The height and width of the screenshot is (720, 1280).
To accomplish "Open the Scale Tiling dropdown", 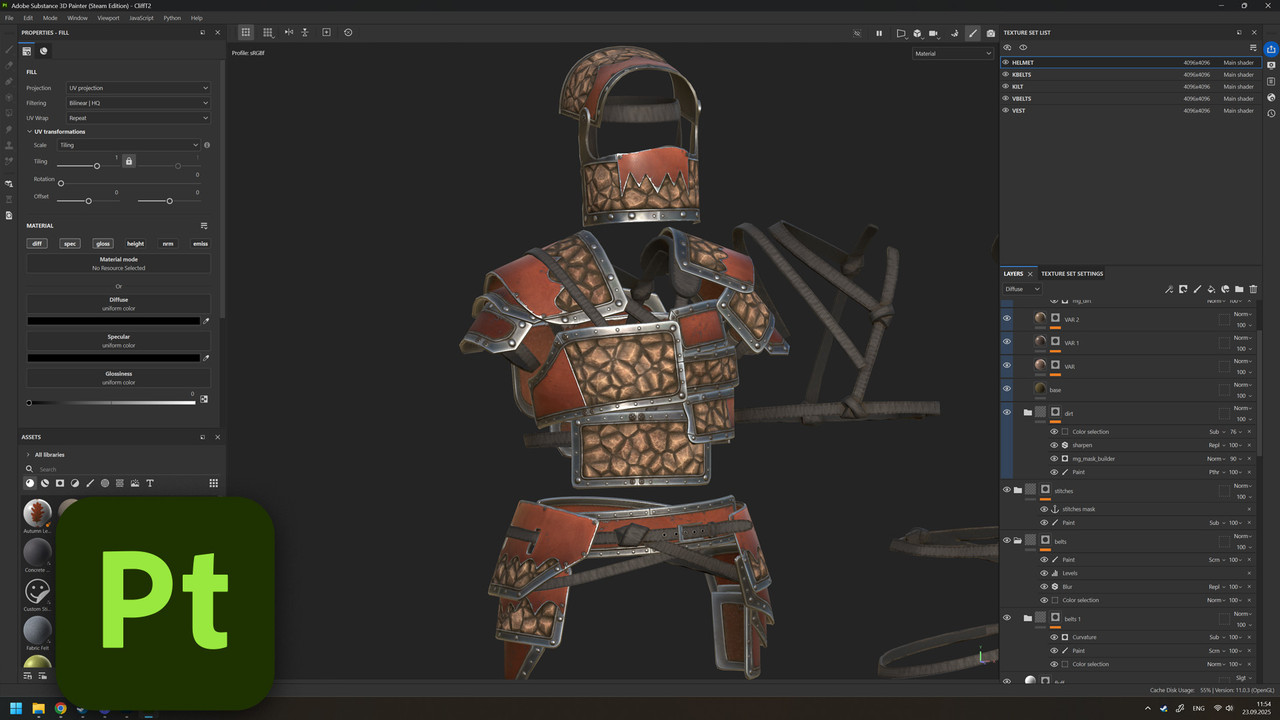I will 128,145.
